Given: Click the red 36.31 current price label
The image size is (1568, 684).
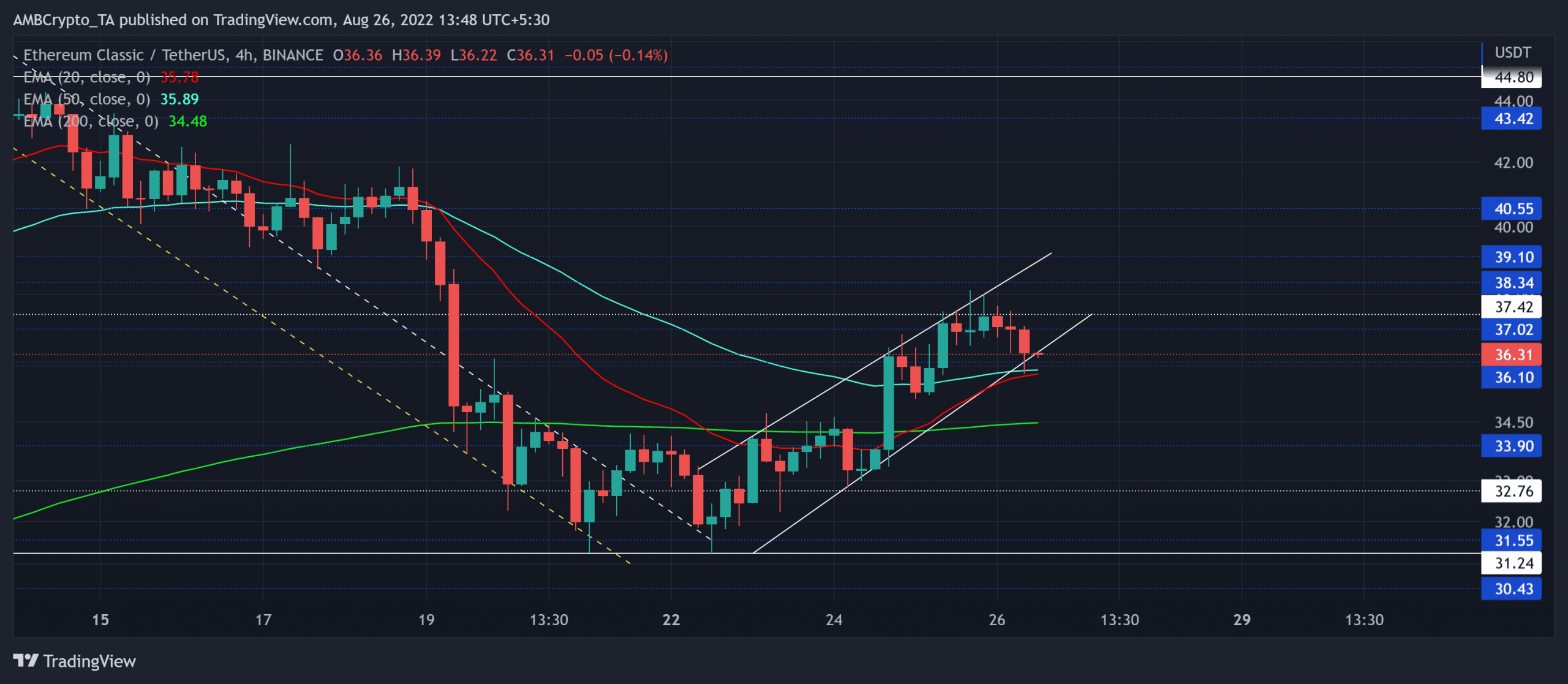Looking at the screenshot, I should pyautogui.click(x=1511, y=355).
